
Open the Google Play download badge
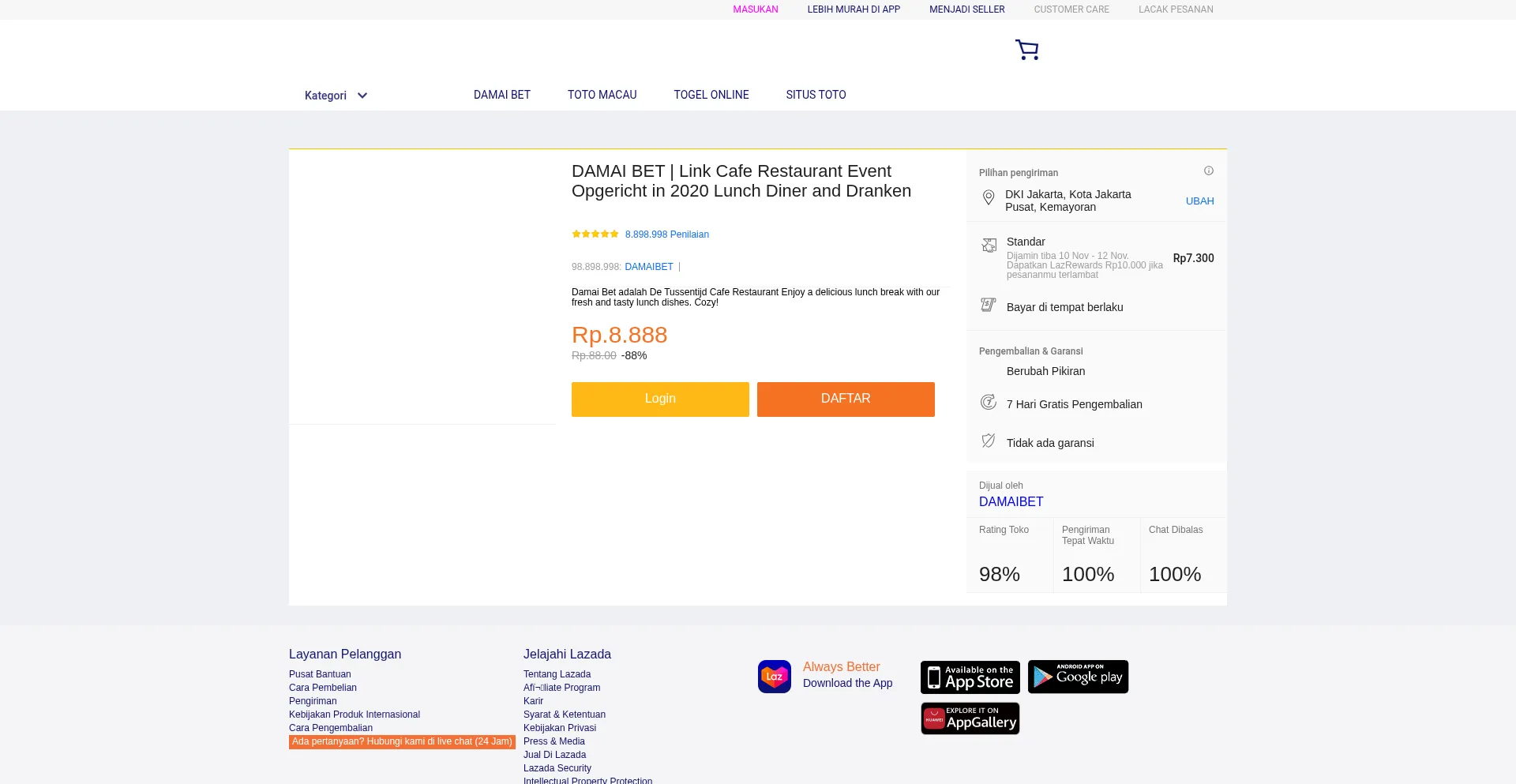click(x=1078, y=677)
